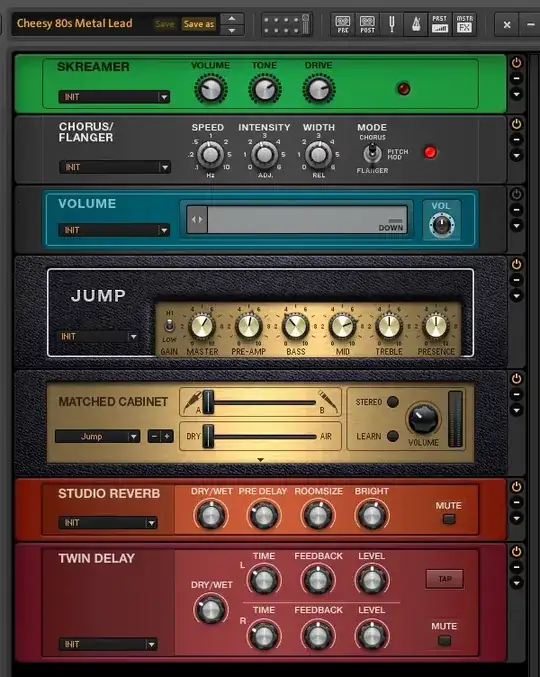Select next cabinet with plus button
The height and width of the screenshot is (677, 540).
[x=167, y=436]
